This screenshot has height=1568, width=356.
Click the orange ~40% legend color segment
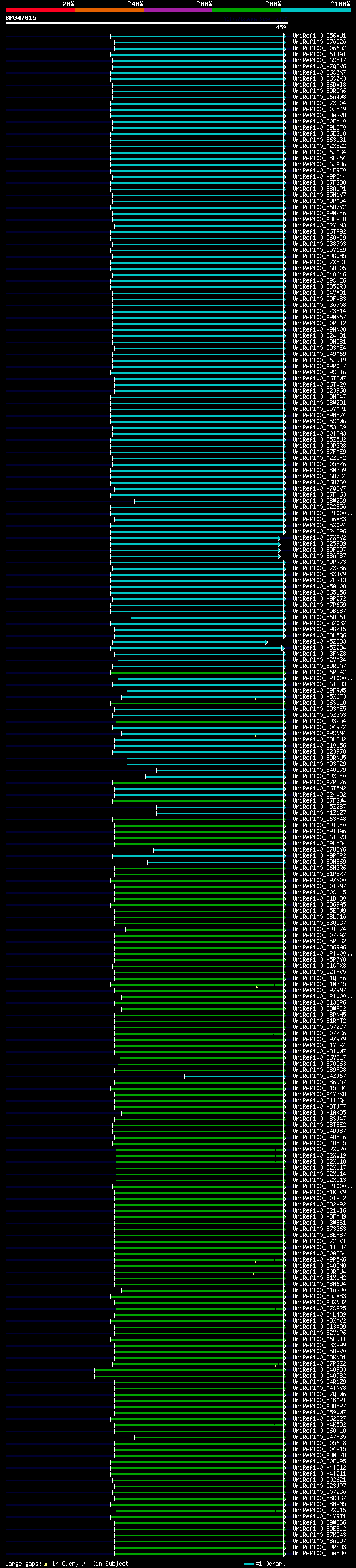point(109,10)
